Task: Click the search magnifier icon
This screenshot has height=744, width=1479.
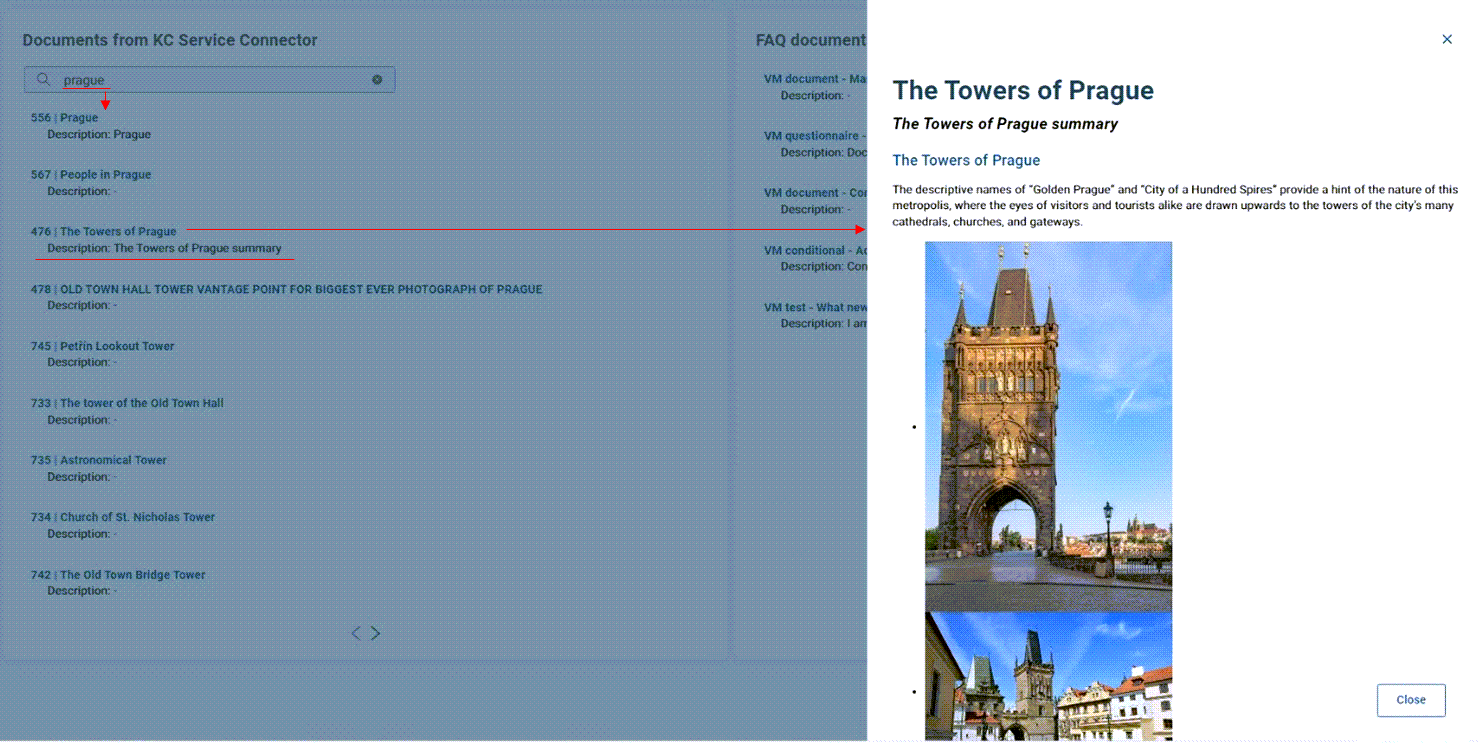Action: [43, 79]
